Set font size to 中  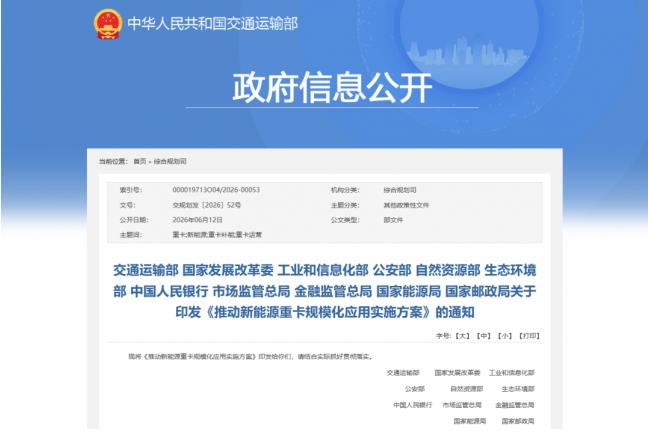tap(484, 336)
